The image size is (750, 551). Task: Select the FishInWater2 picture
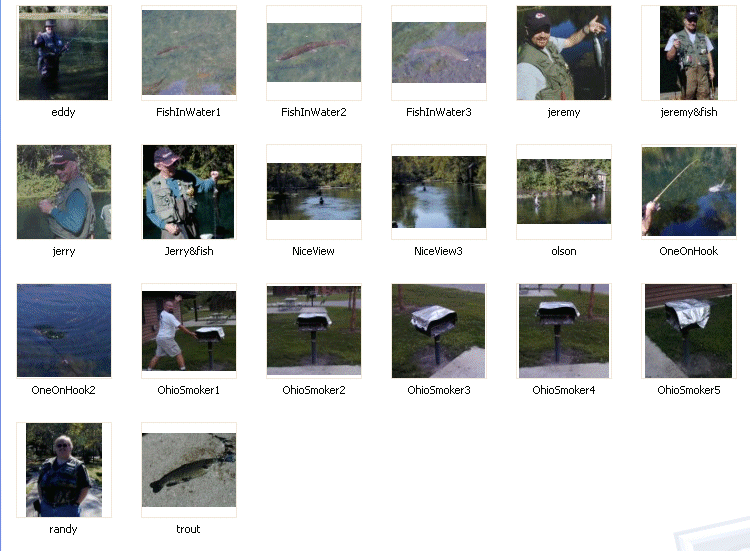314,53
